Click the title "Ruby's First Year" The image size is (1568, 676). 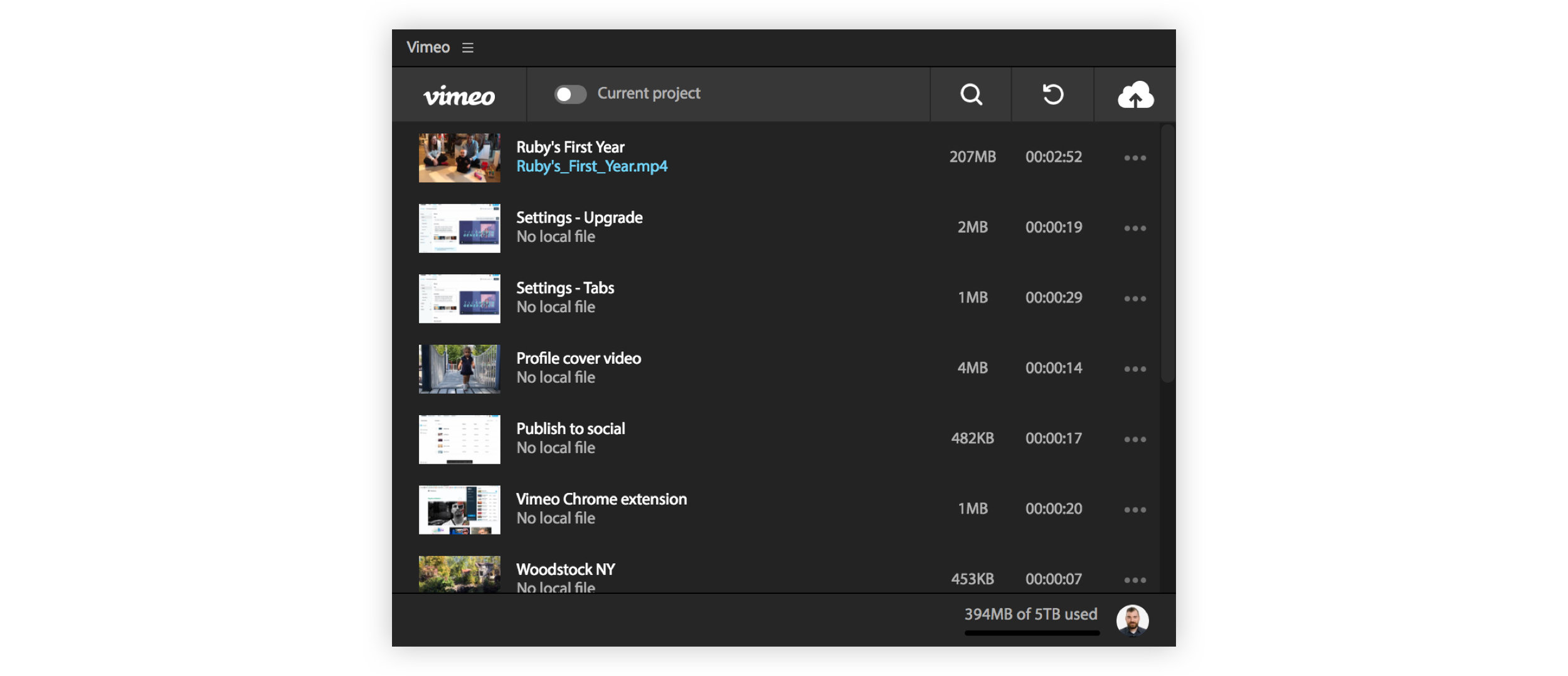570,147
